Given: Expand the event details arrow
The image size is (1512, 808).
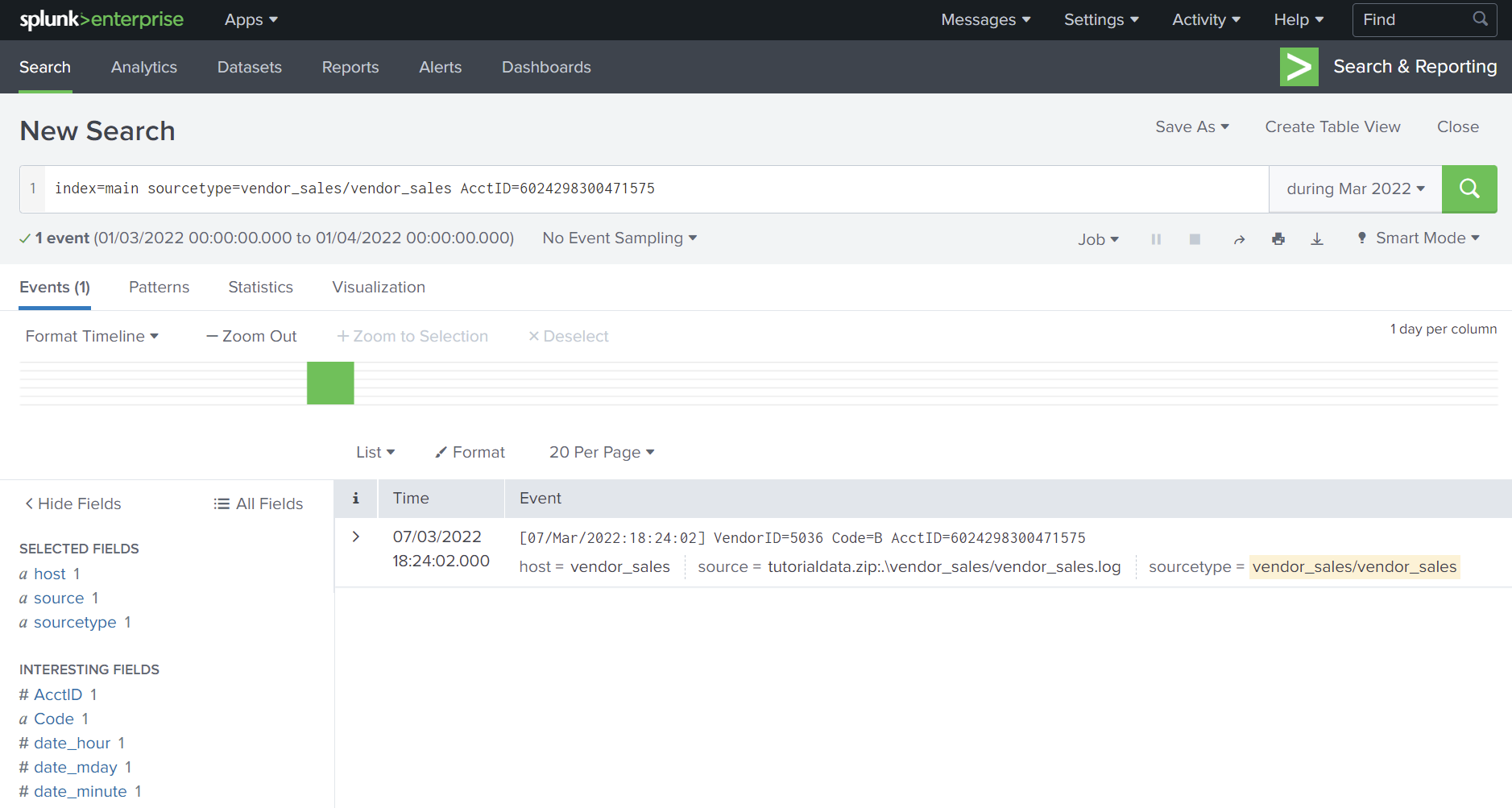Looking at the screenshot, I should tap(355, 536).
